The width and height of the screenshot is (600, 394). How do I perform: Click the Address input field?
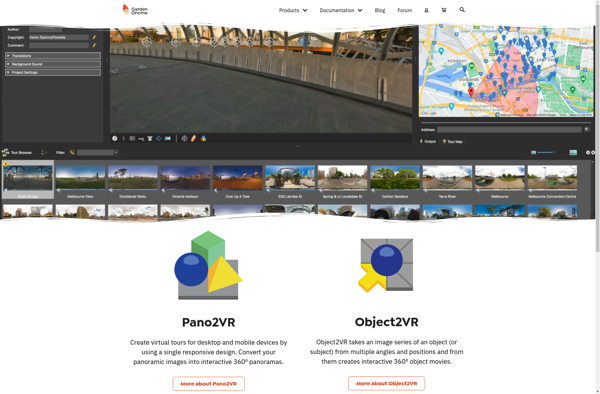point(509,130)
